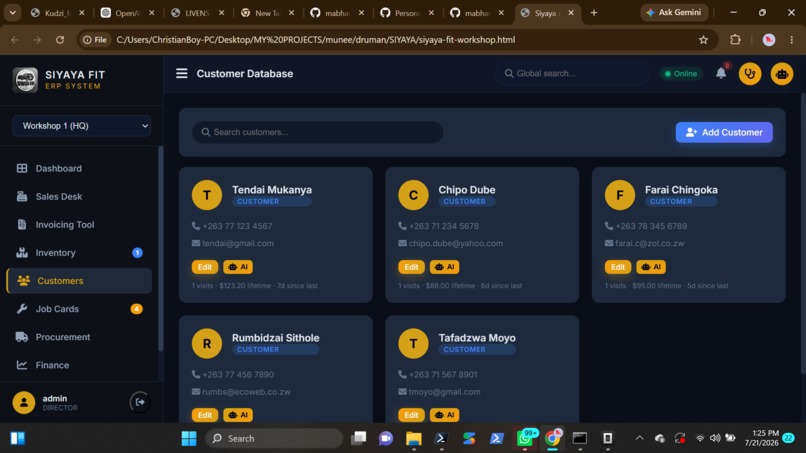Click the logout icon beside admin

pos(140,402)
